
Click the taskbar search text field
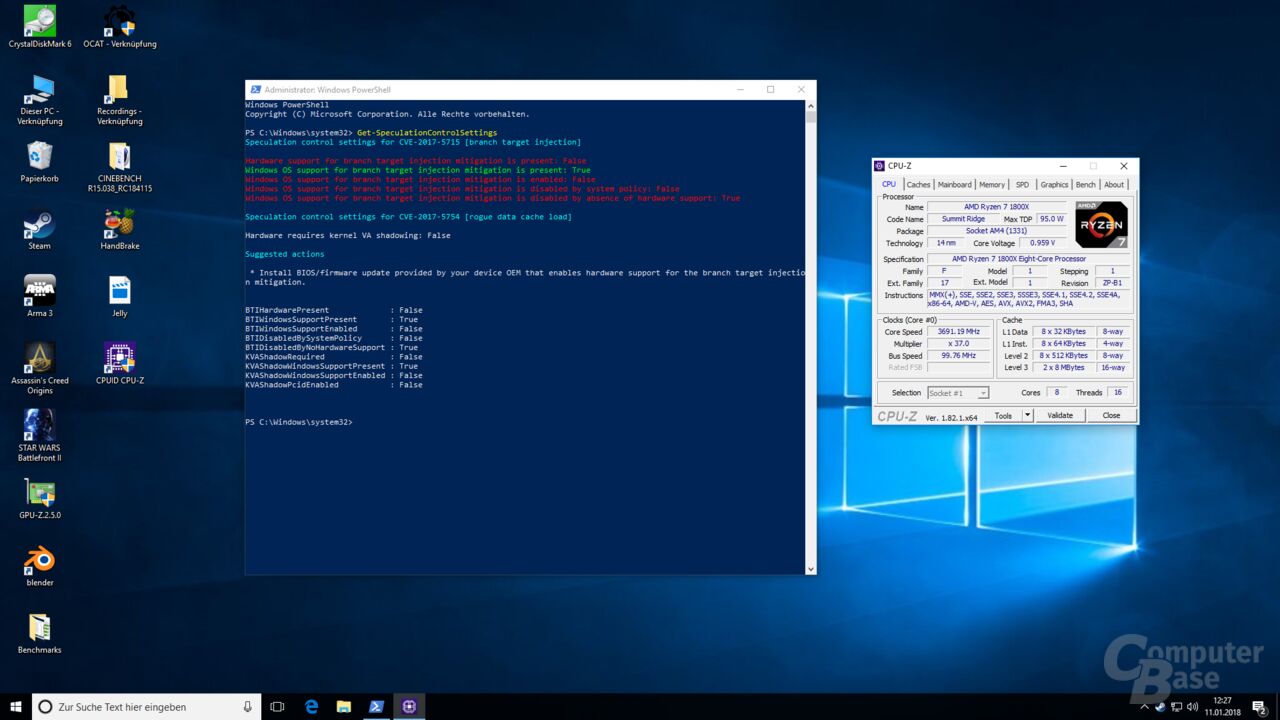tap(146, 707)
